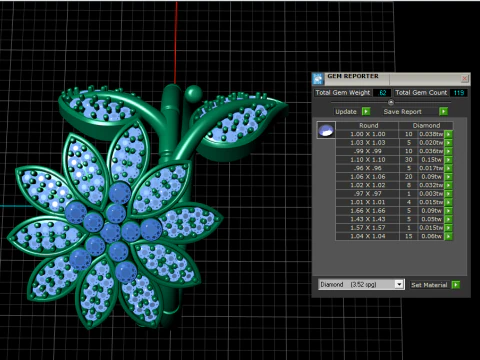480x360 pixels.
Task: Select the 1.66 X 1.66 size cell
Action: [368, 211]
